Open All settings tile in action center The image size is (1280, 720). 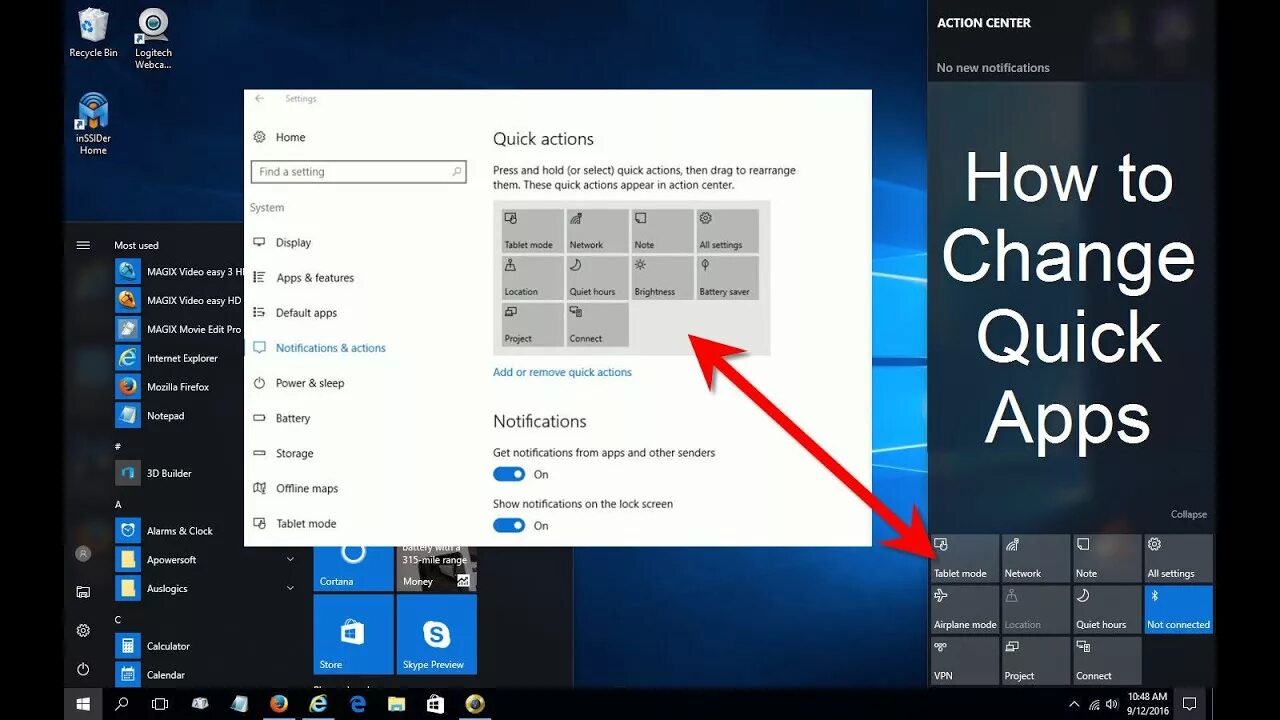(1179, 558)
